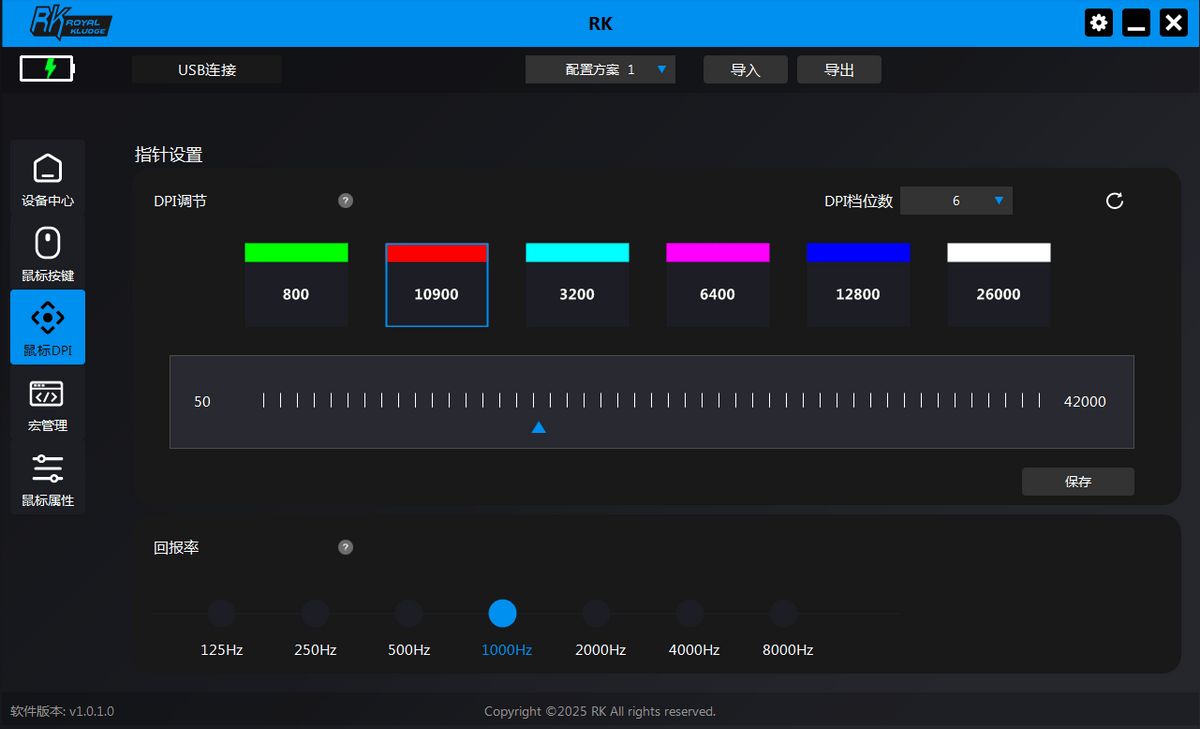
Task: Open the DPI档位数 level count dropdown
Action: click(957, 201)
